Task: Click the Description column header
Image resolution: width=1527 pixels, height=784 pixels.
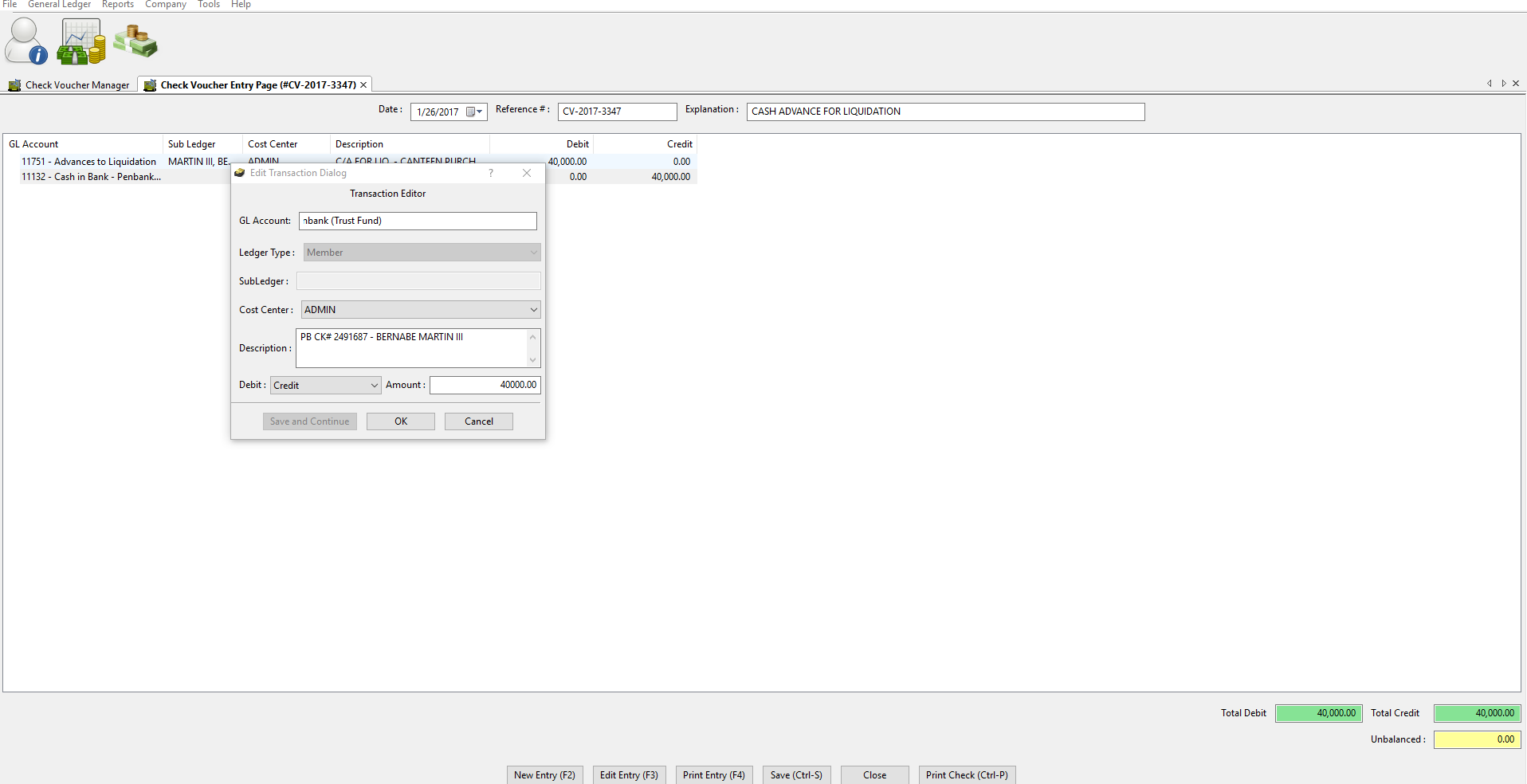Action: tap(410, 144)
